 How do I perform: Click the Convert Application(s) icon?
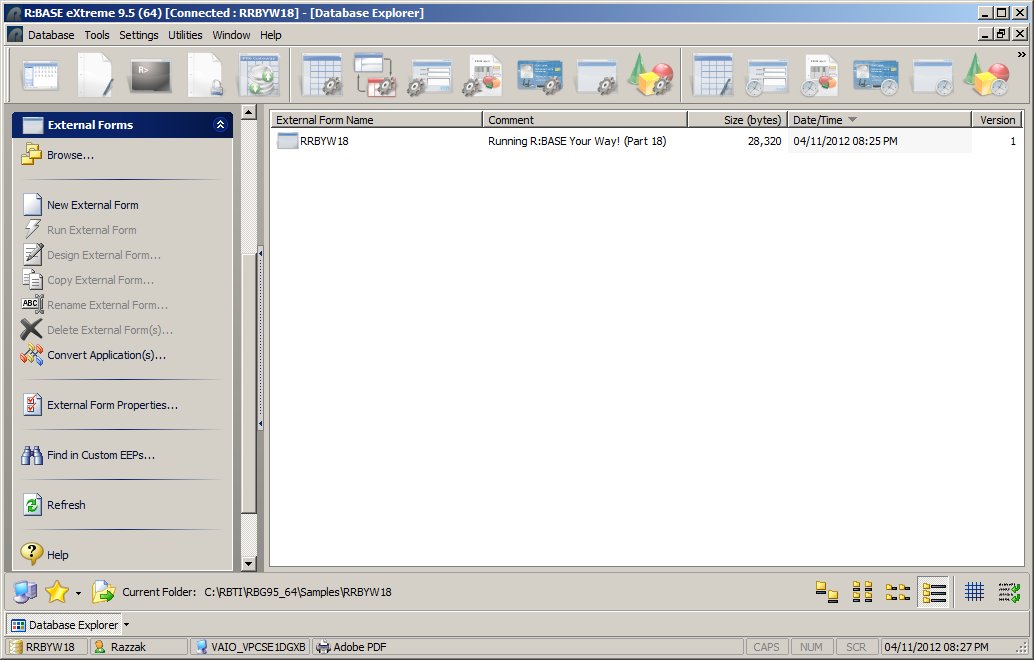[32, 355]
